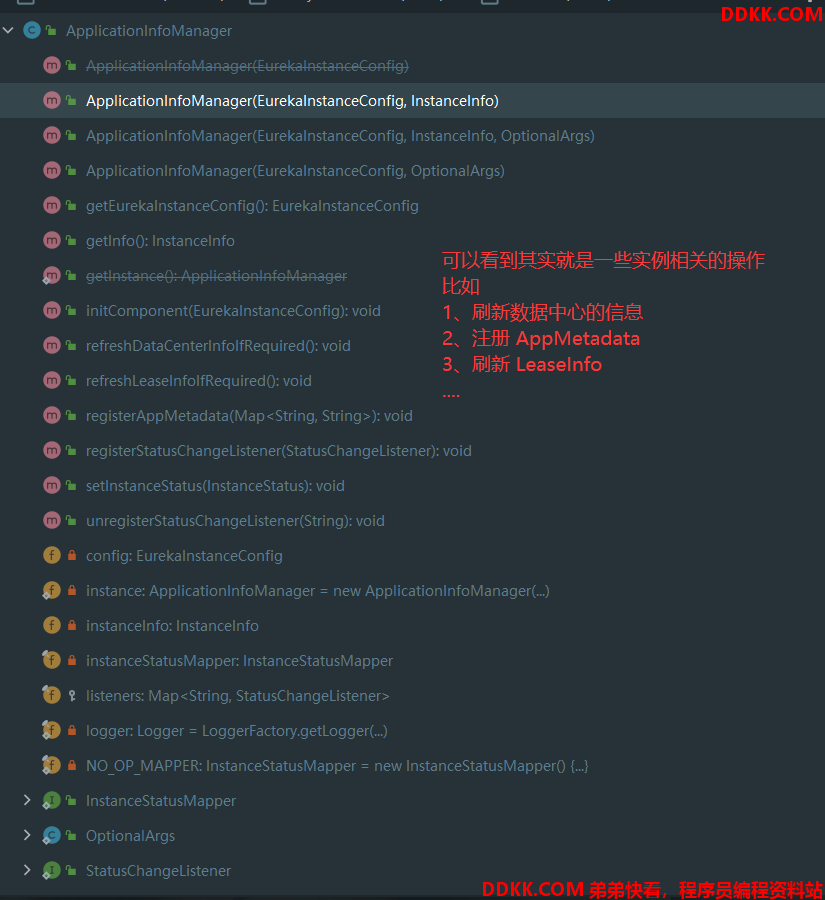
Task: Select getInfo(): InstanceInfo method
Action: coord(412,240)
